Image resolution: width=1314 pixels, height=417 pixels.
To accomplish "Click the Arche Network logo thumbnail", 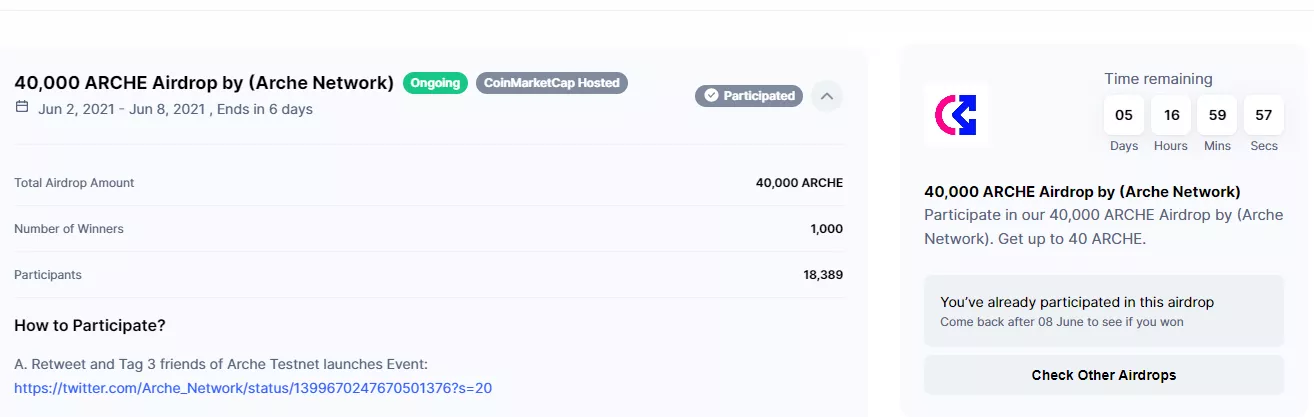I will (x=957, y=115).
